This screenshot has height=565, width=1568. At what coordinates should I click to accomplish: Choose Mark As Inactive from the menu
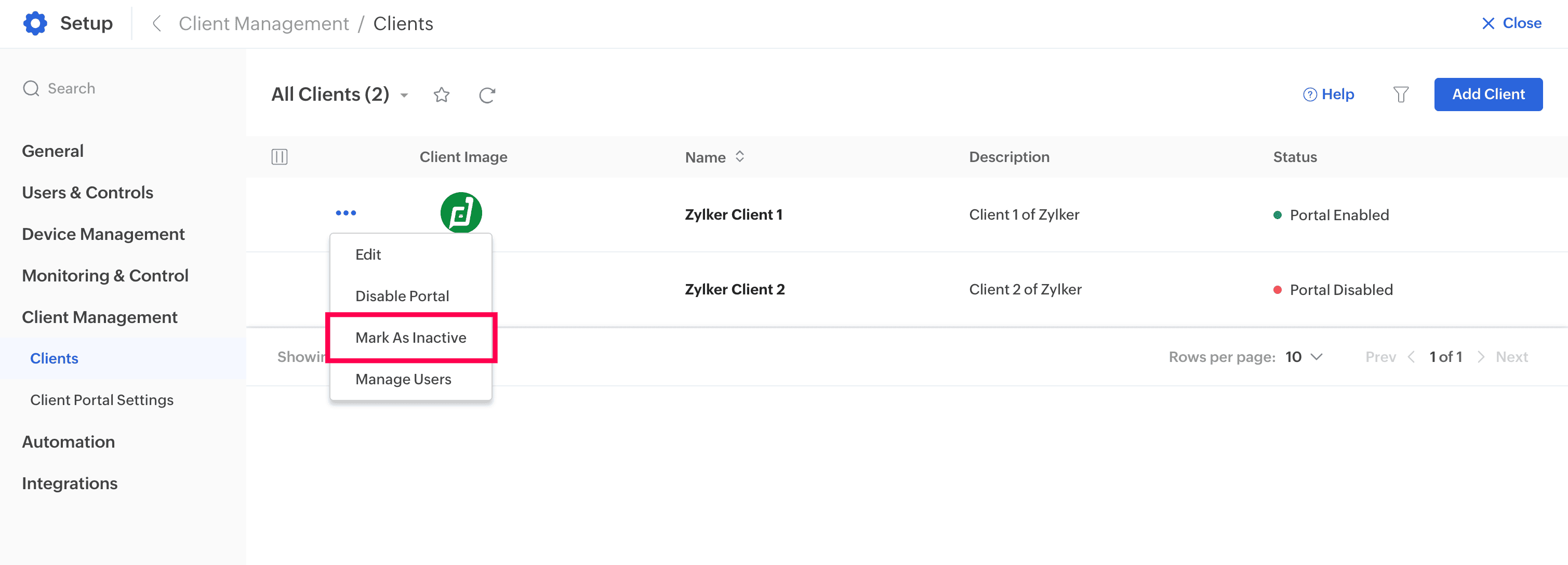[x=411, y=338]
